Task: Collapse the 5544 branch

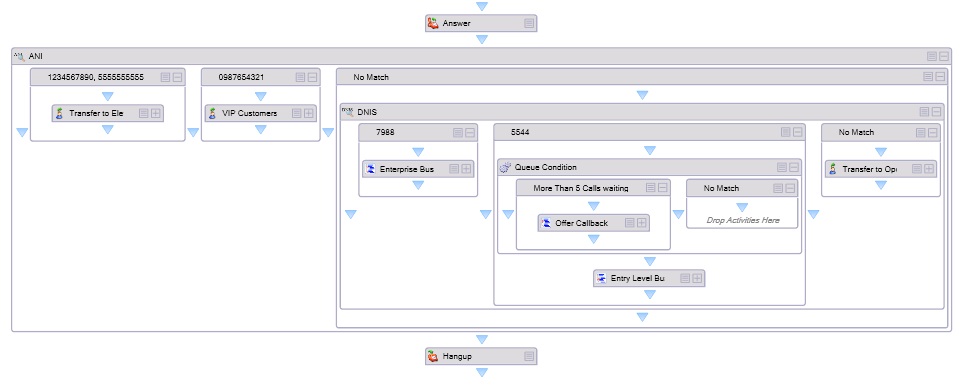Action: pyautogui.click(x=798, y=132)
